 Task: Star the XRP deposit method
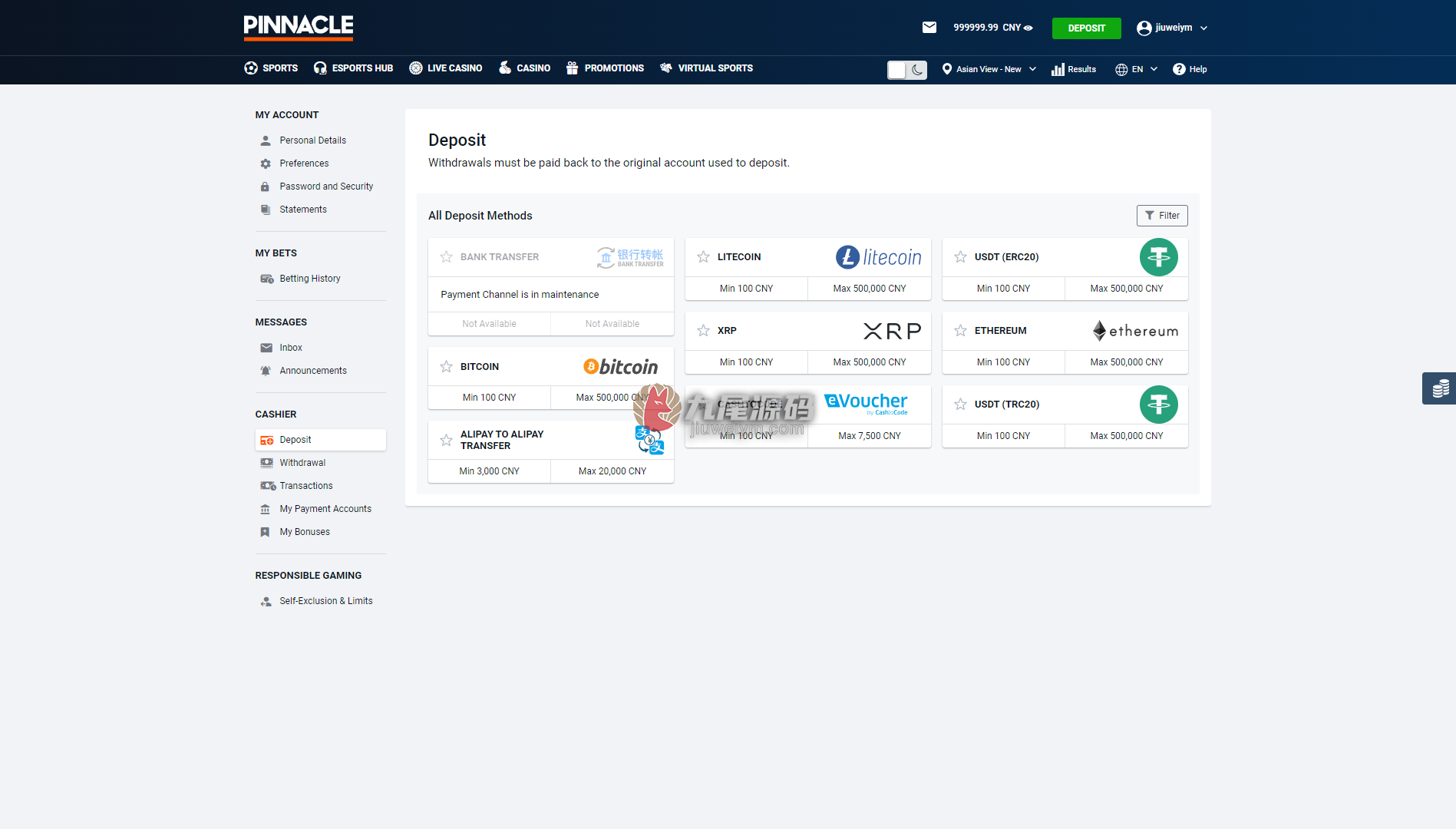(x=703, y=331)
